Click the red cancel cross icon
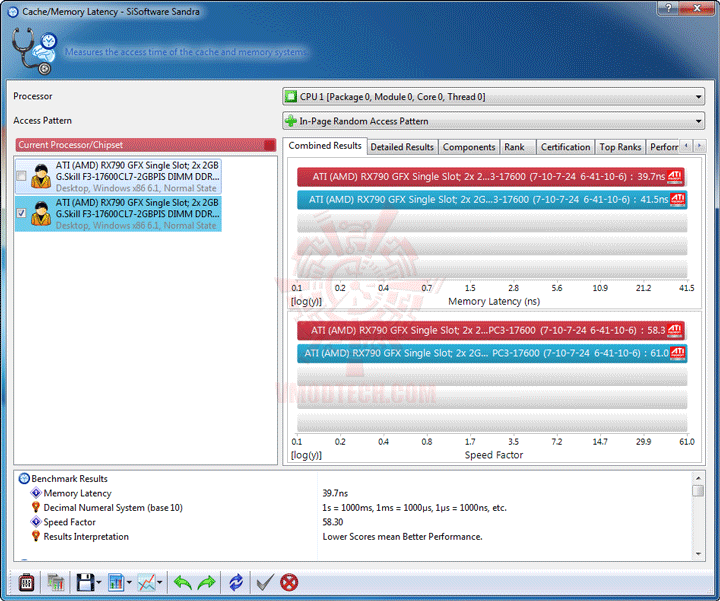This screenshot has height=601, width=720. [289, 582]
